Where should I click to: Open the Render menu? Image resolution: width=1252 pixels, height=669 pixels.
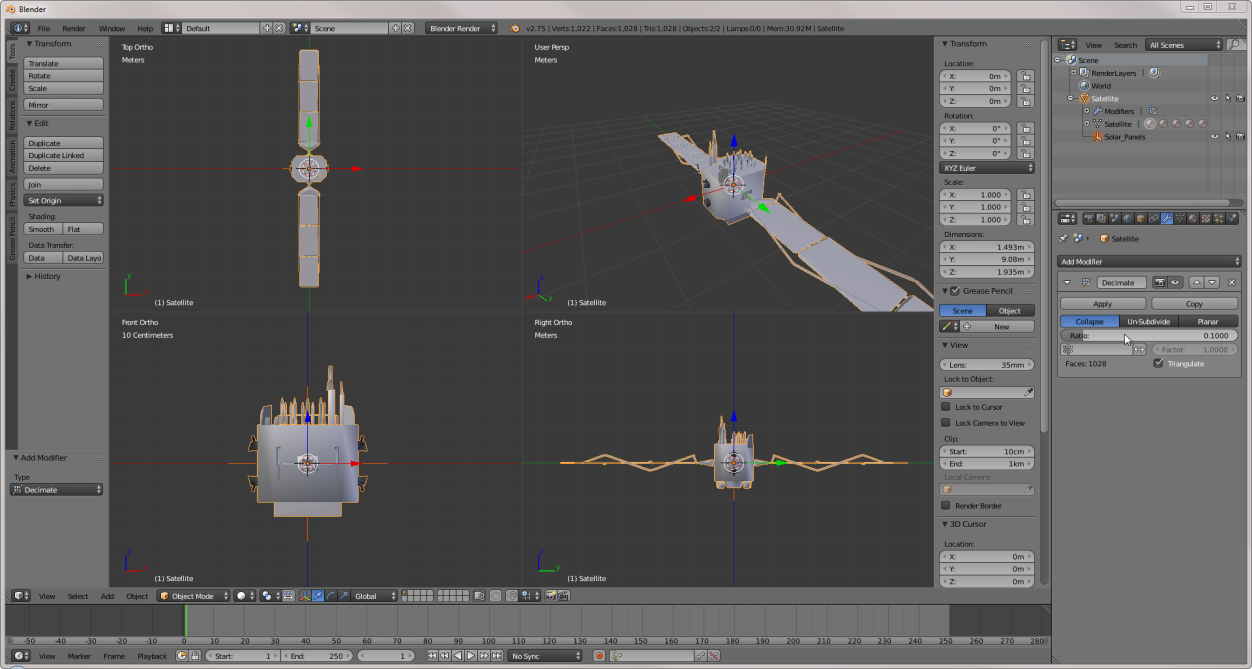(74, 29)
